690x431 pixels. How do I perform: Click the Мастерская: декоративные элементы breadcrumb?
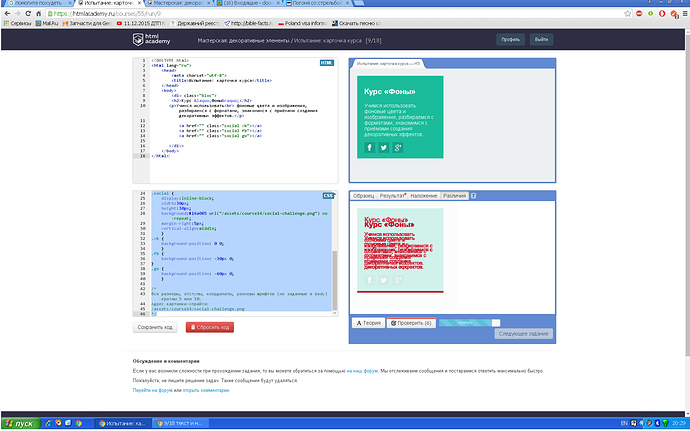(x=243, y=41)
